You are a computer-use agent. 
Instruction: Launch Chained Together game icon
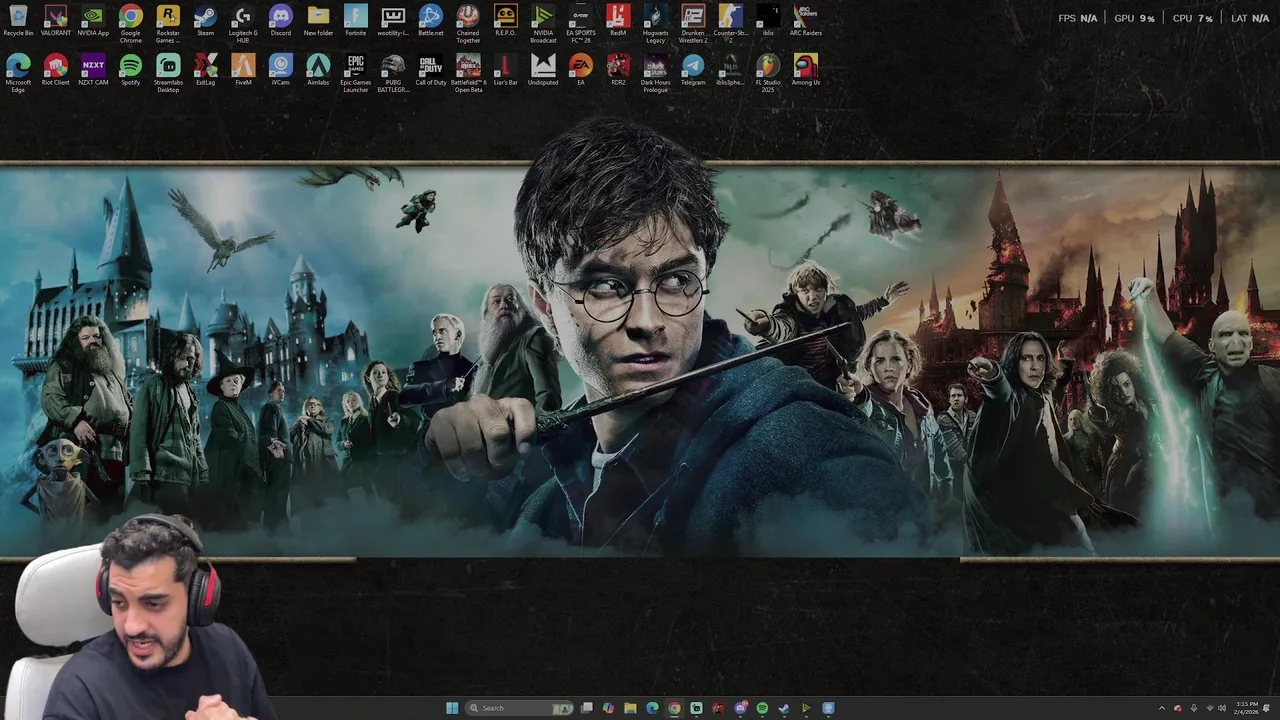(468, 24)
